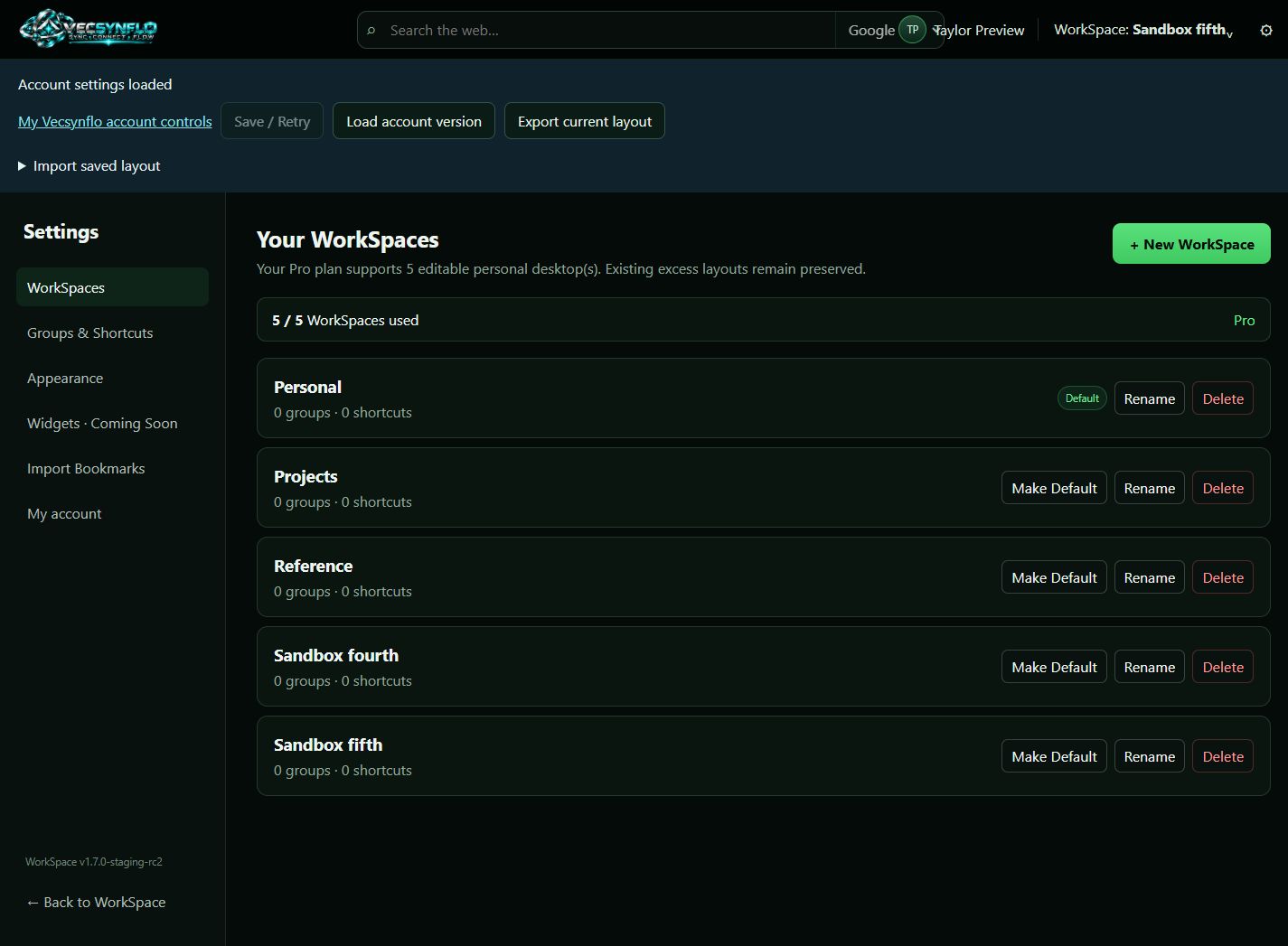
Task: Rename the Reference workspace
Action: pyautogui.click(x=1150, y=577)
